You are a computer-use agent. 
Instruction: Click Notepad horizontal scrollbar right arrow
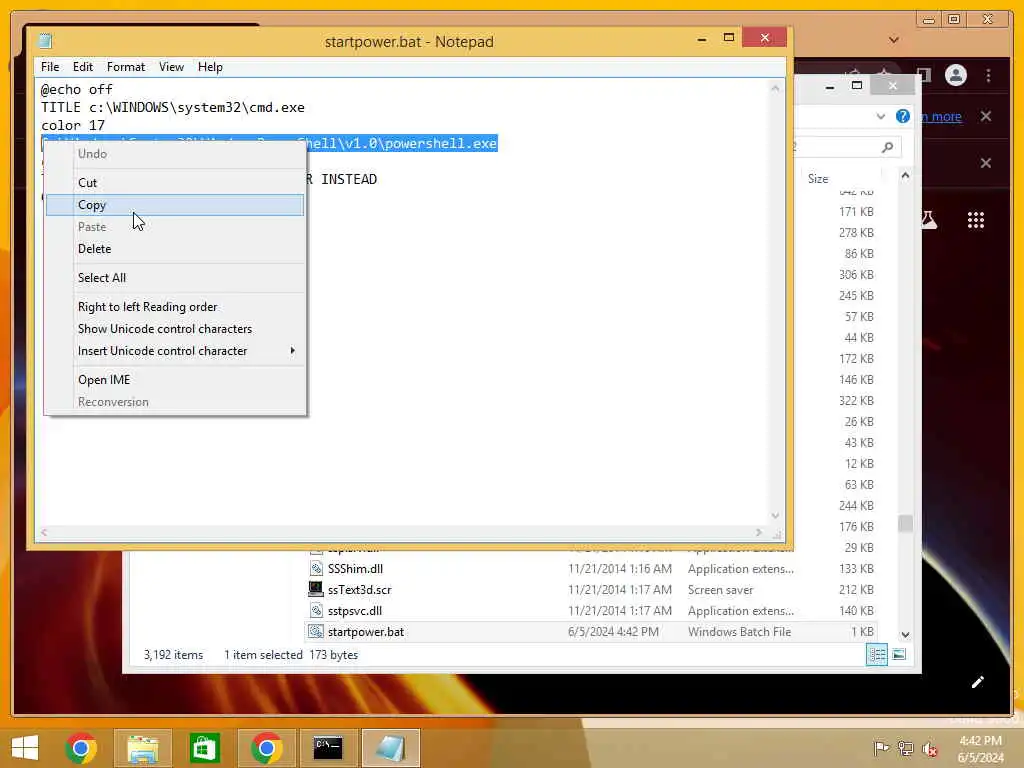[759, 533]
